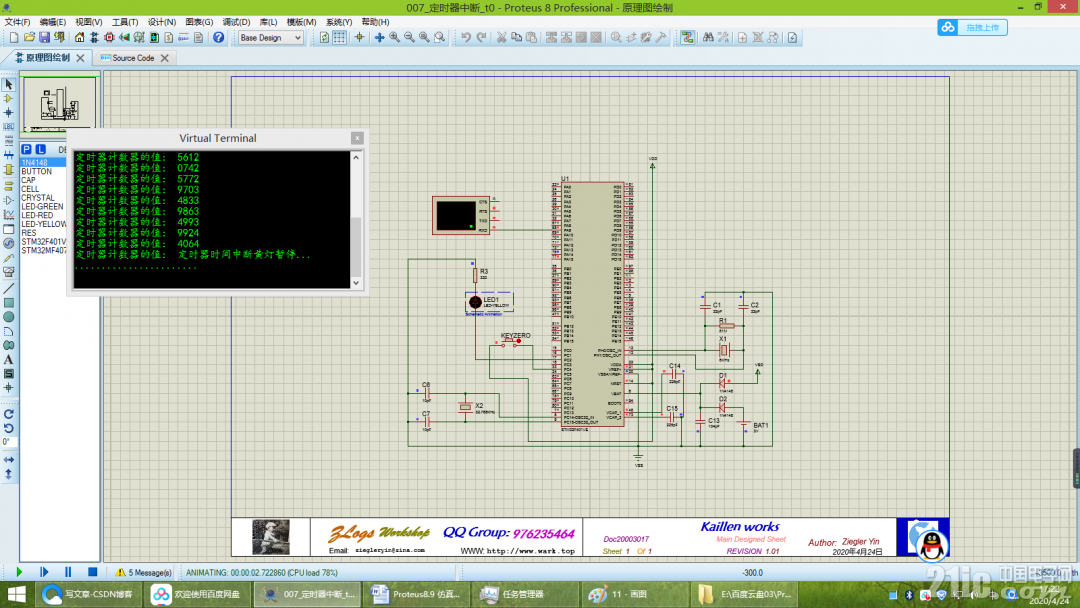Switch to the 写文章-CSDN博客 taskbar window
This screenshot has width=1080, height=608.
pos(88,594)
